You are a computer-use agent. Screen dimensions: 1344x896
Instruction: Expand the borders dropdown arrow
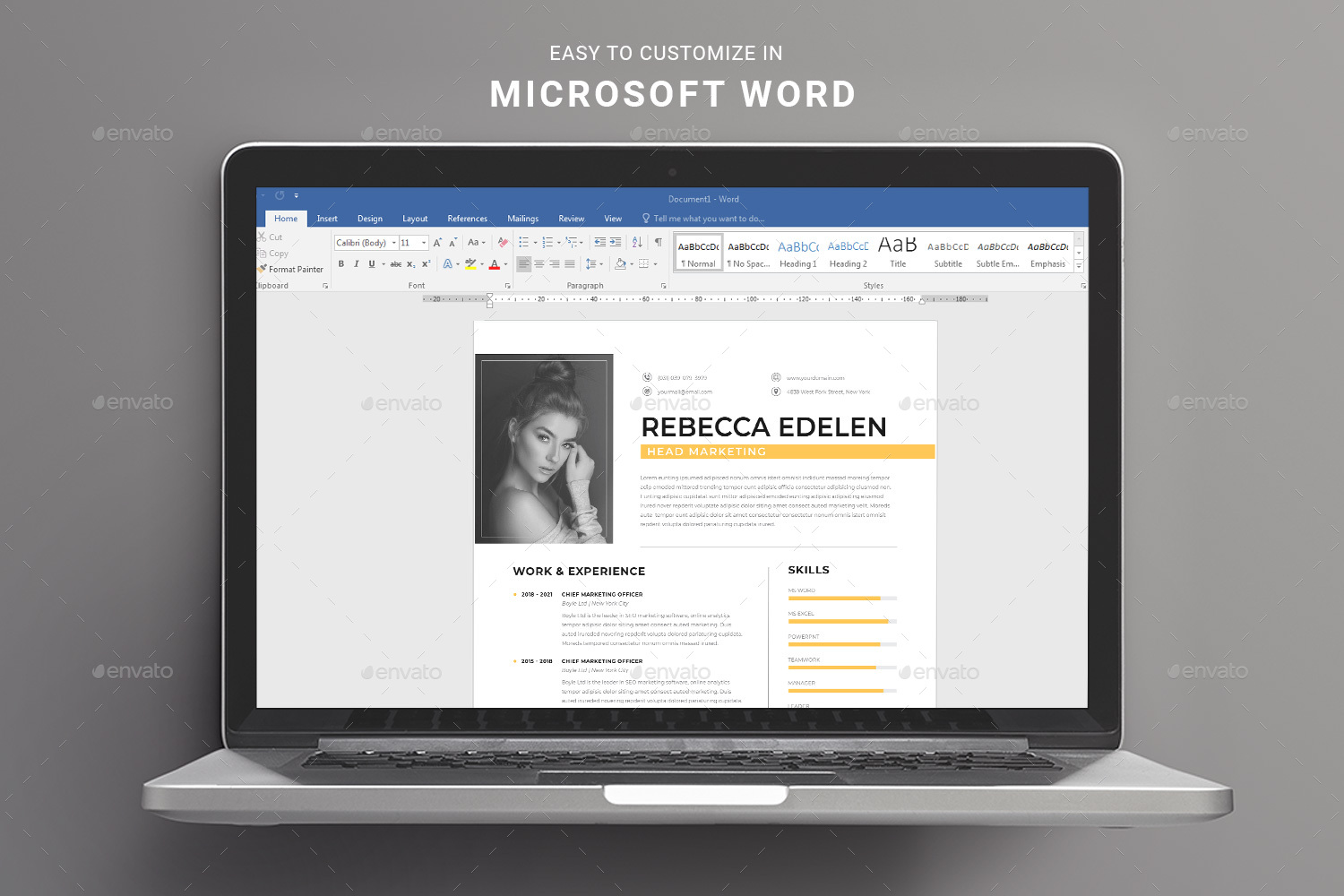(x=655, y=264)
